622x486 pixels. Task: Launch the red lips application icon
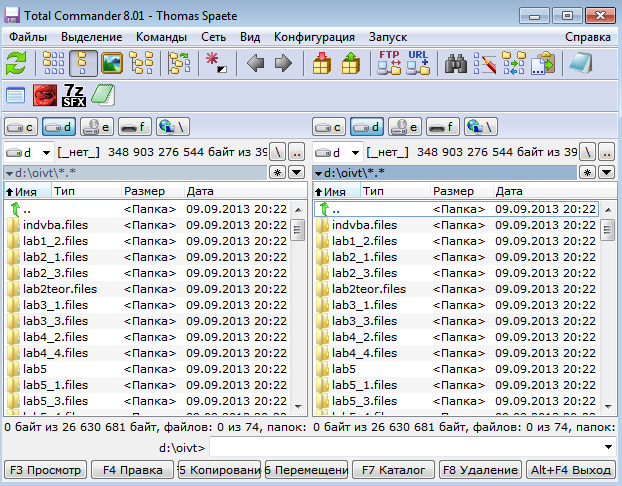tap(45, 96)
